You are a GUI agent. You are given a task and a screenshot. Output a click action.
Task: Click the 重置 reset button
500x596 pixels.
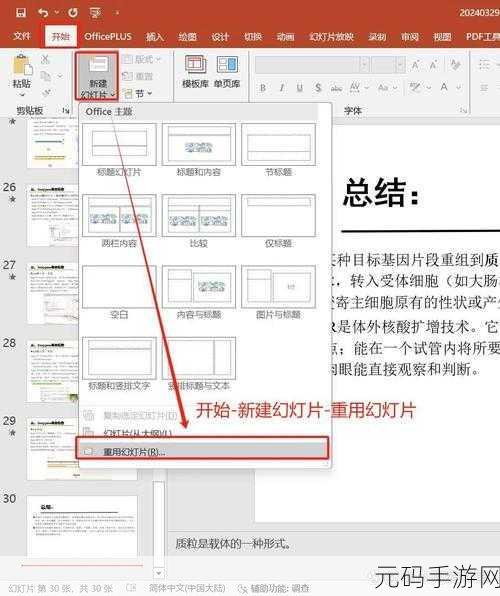point(138,76)
